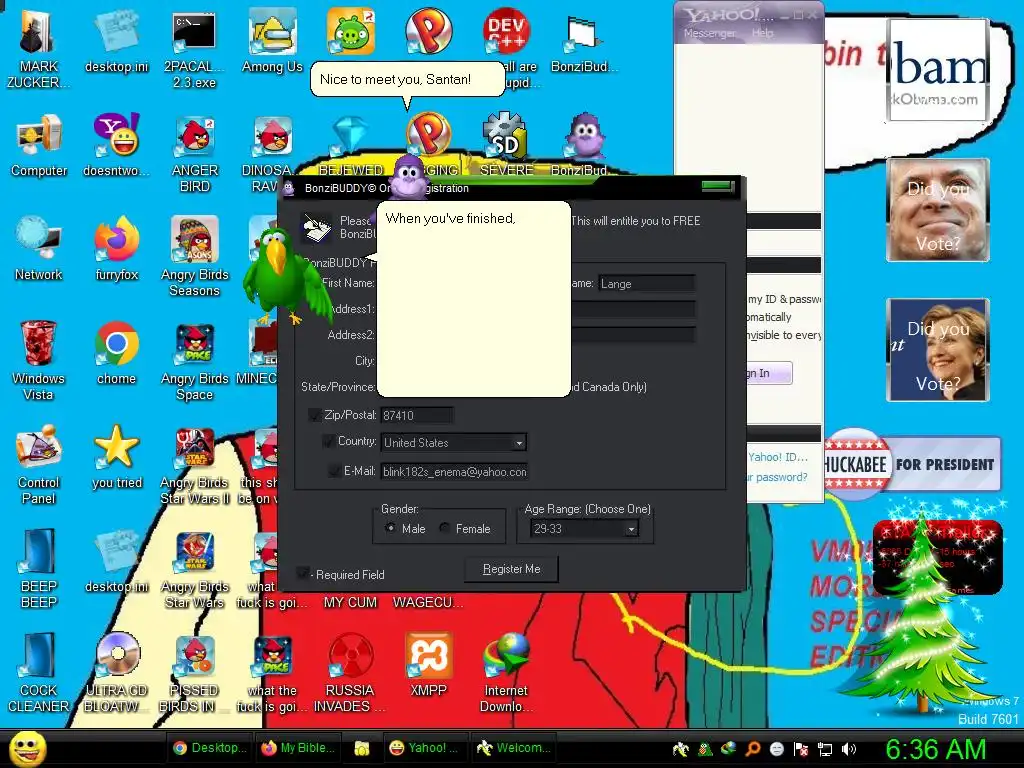
Task: Click the 6:36 AM taskbar clock
Action: coord(935,749)
